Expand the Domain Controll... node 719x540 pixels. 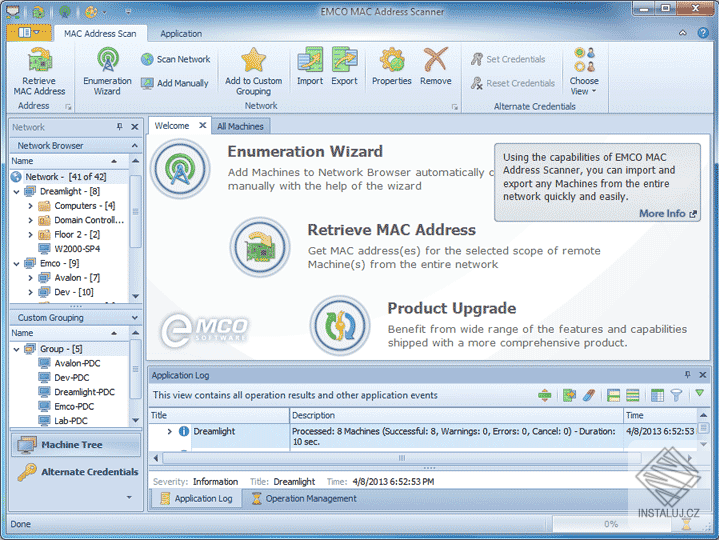31,220
